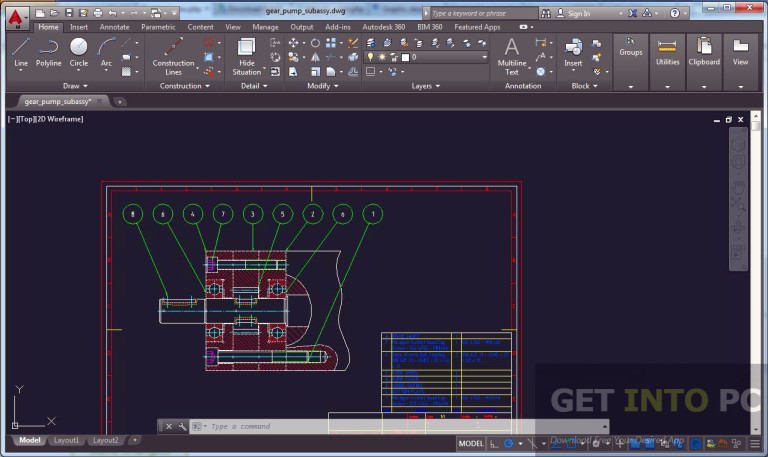Expand the Draw panel
Screen dimensions: 768x457
[75, 86]
